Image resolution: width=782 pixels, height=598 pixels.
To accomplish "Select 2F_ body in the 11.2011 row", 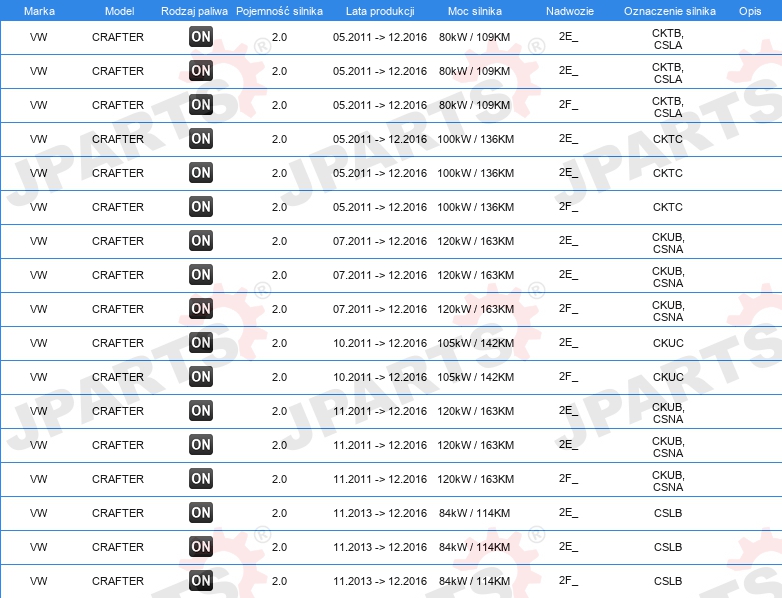I will (x=569, y=479).
